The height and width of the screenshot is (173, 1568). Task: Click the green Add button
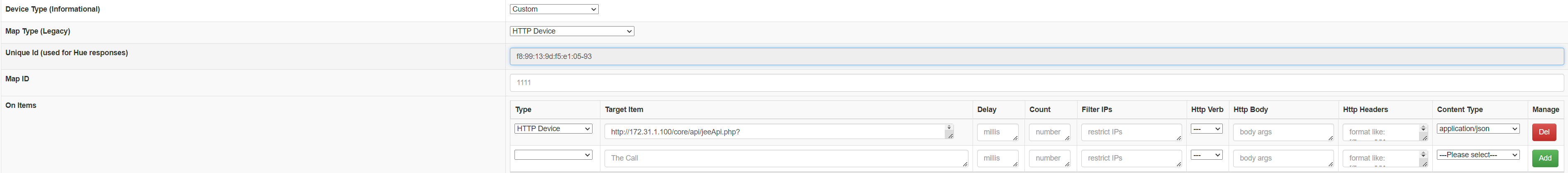coord(1545,158)
